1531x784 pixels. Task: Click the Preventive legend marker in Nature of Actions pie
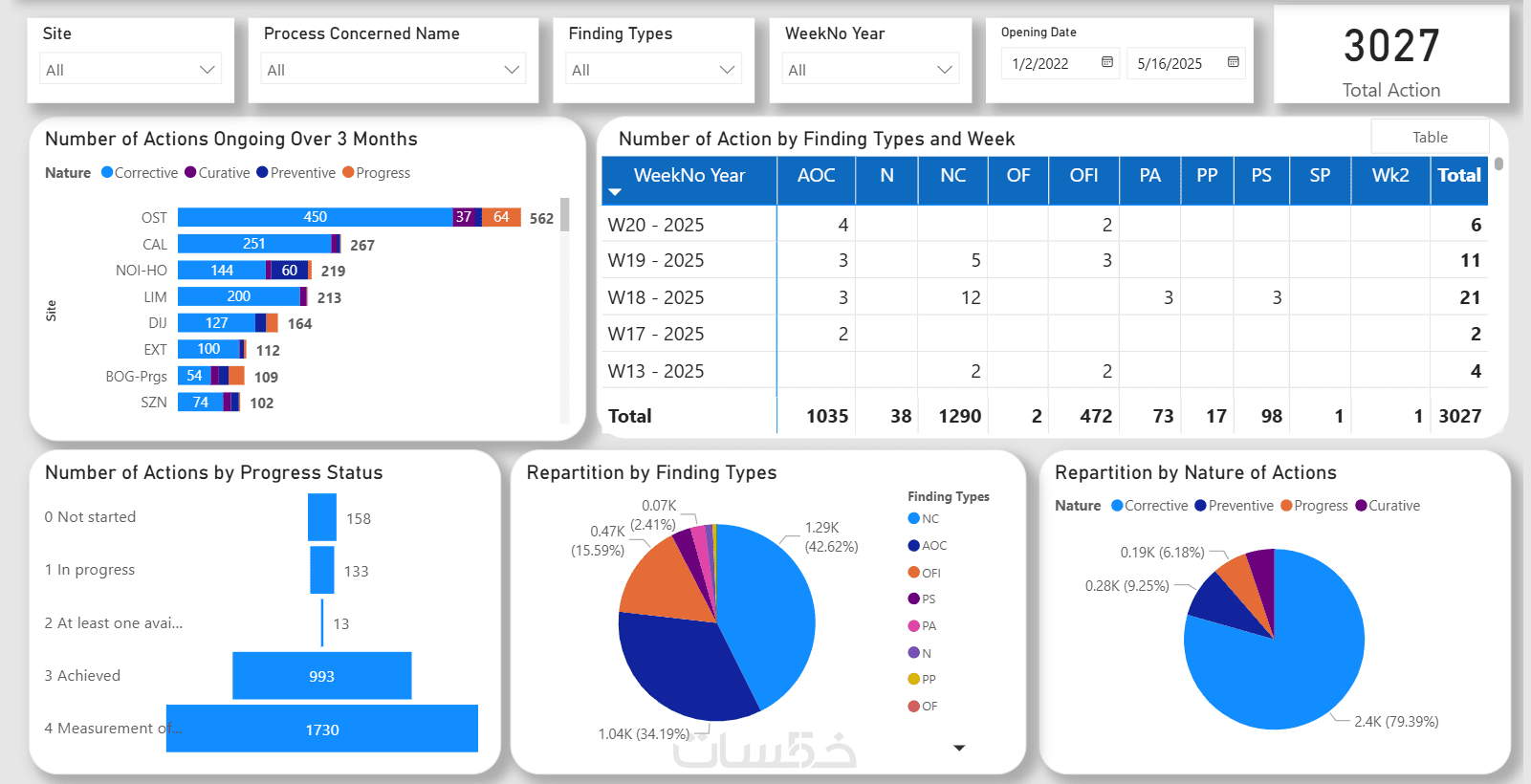point(1200,505)
